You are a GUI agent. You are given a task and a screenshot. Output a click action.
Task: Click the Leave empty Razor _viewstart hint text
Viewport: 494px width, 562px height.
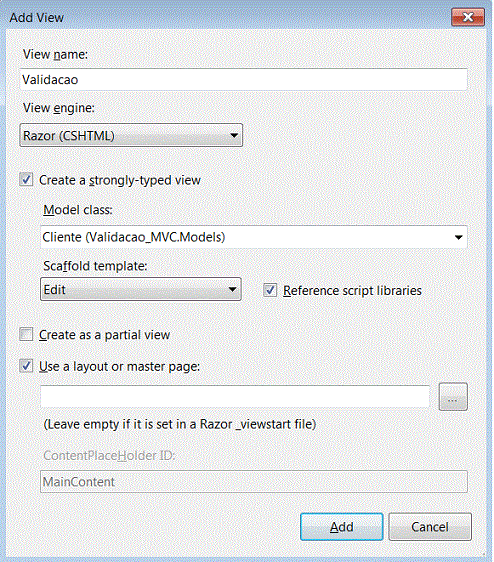click(x=180, y=424)
